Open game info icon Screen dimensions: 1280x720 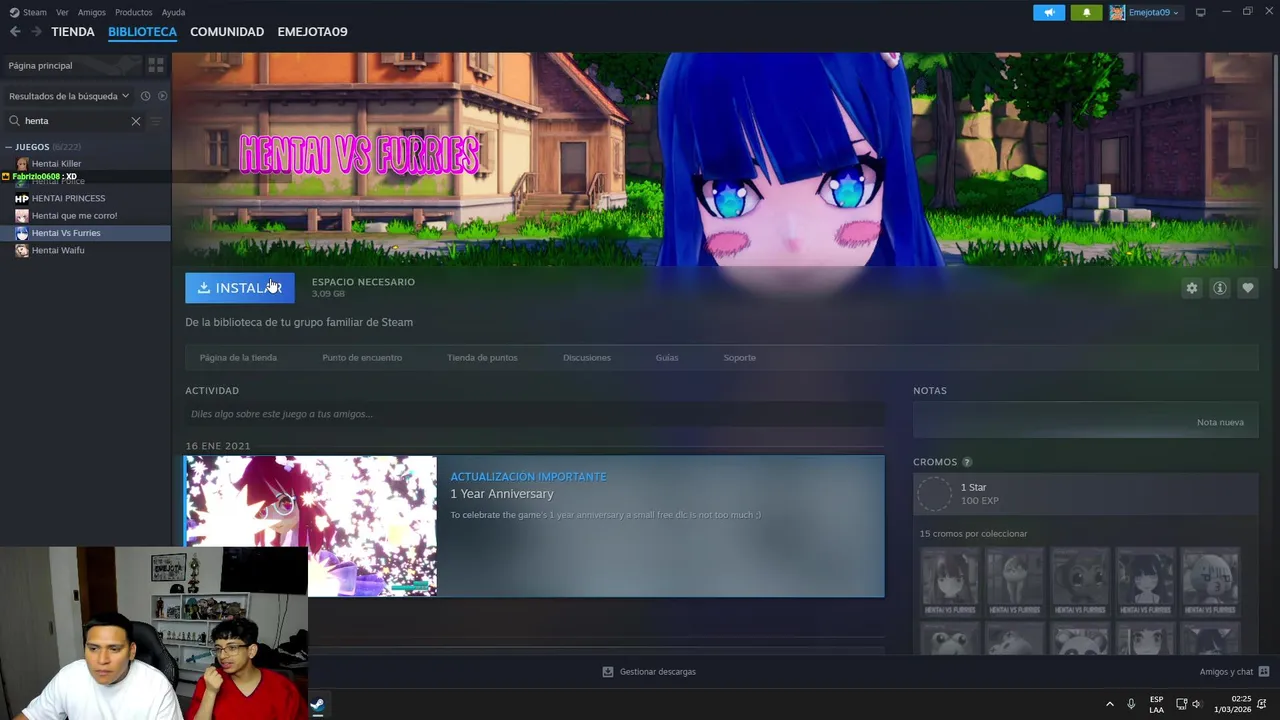(1220, 288)
